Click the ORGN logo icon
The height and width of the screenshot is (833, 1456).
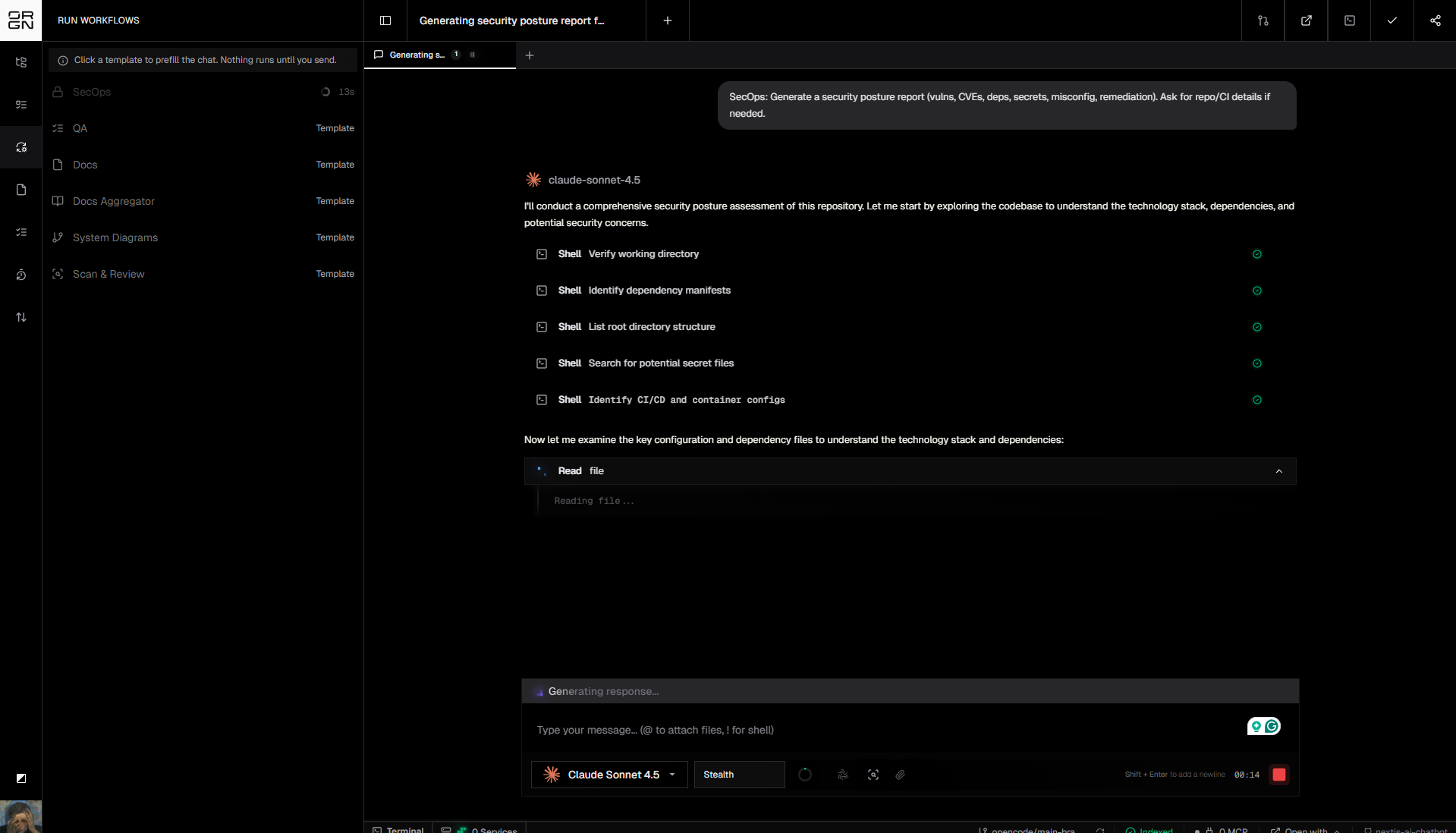20,20
